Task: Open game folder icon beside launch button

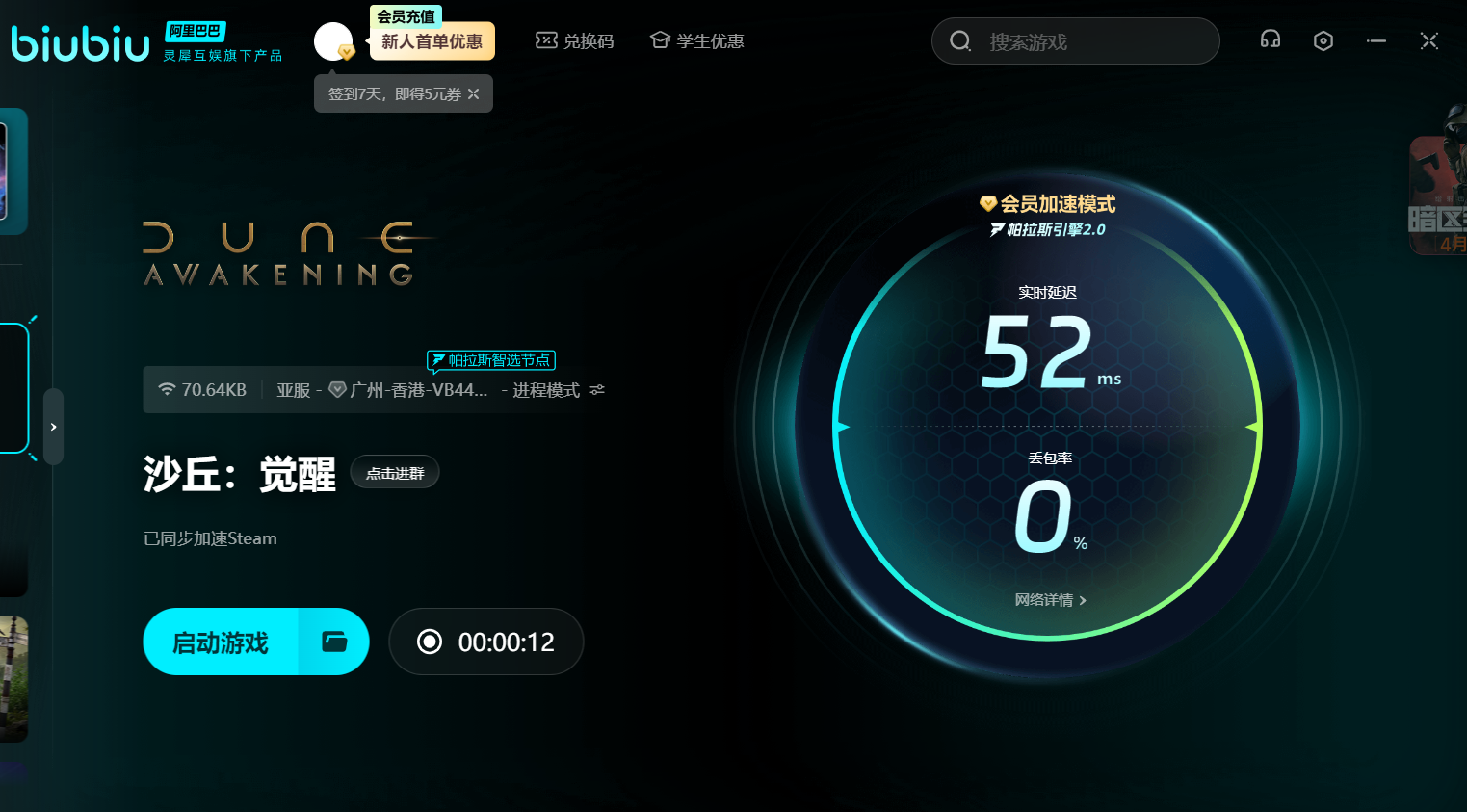Action: (334, 642)
